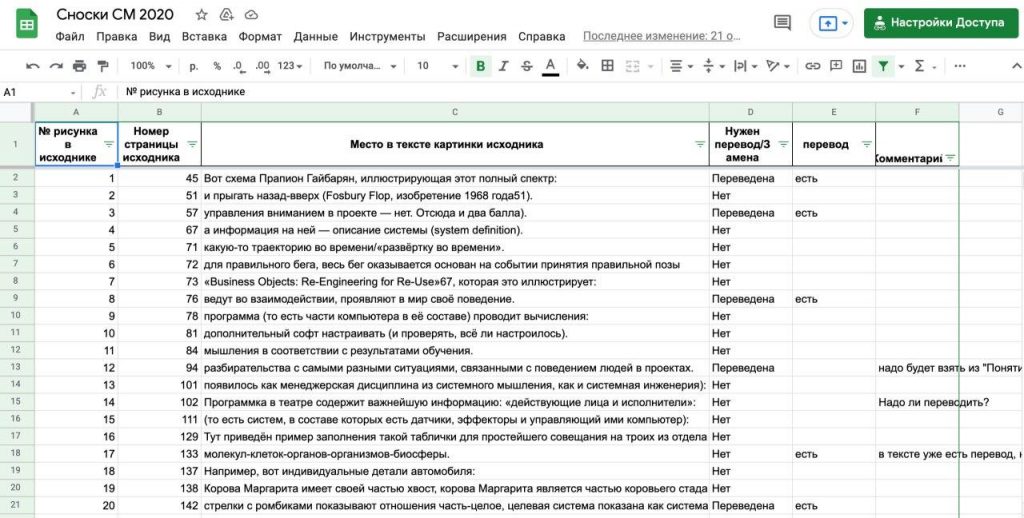Image resolution: width=1024 pixels, height=518 pixels.
Task: Toggle bold formatting
Action: pyautogui.click(x=481, y=66)
